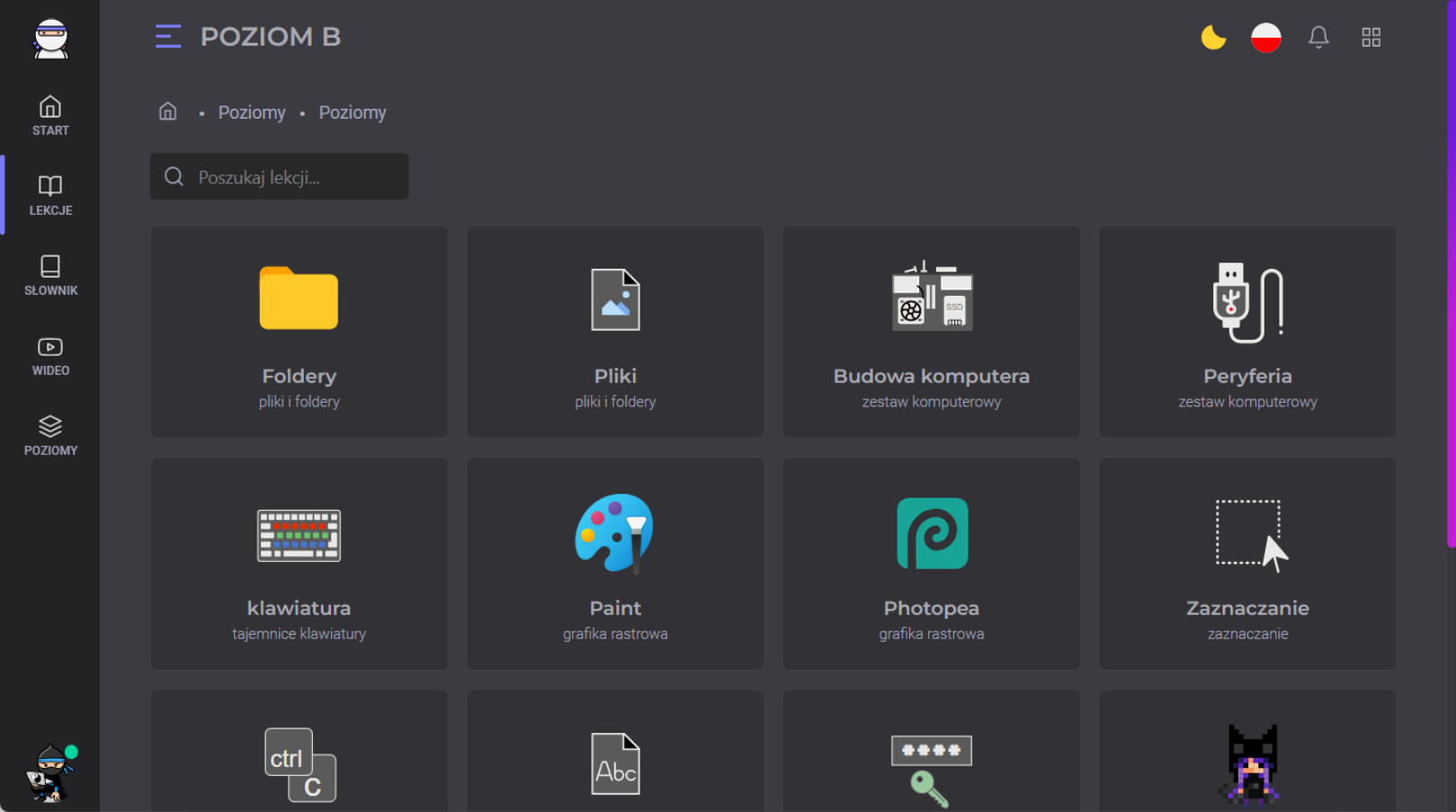Switch to SŁOWNIK in the sidebar
Image resolution: width=1456 pixels, height=812 pixels.
coord(50,275)
